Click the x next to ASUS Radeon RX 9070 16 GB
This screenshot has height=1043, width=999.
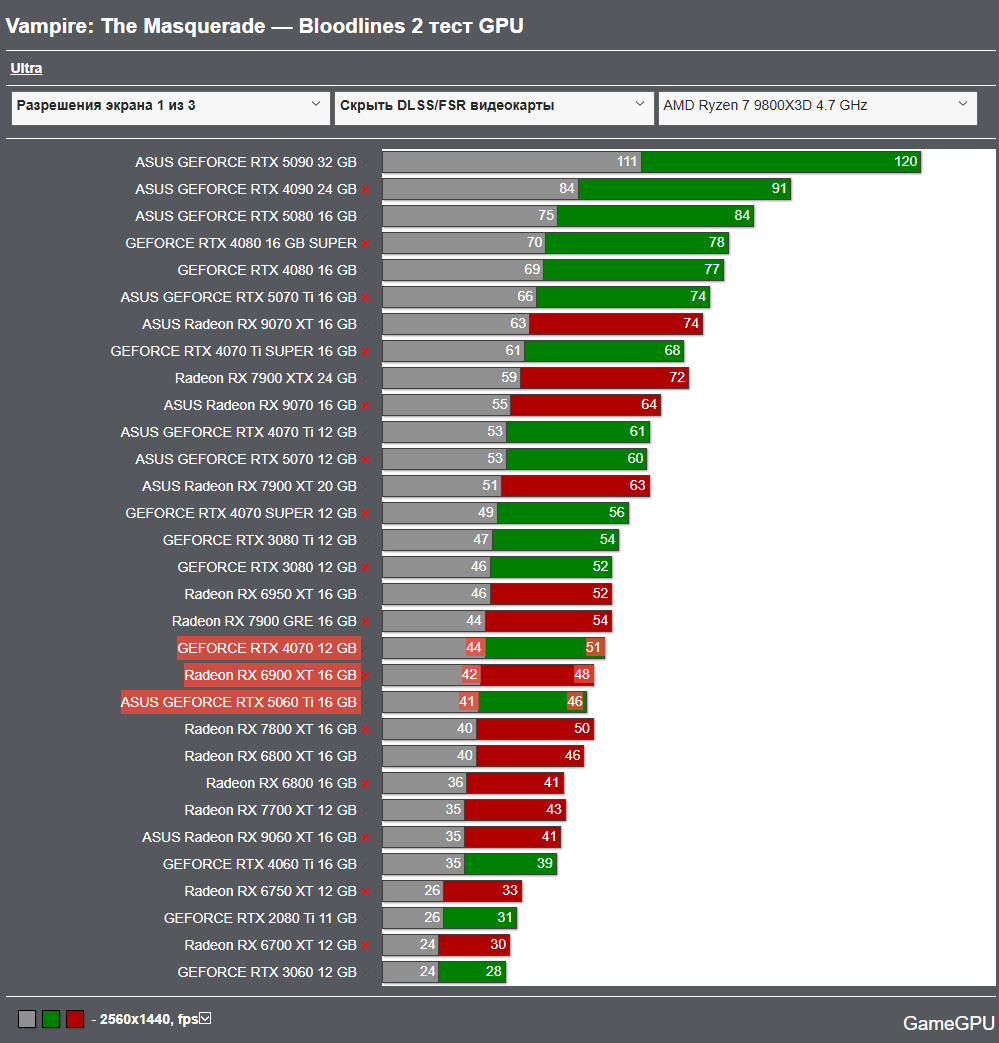[x=366, y=406]
